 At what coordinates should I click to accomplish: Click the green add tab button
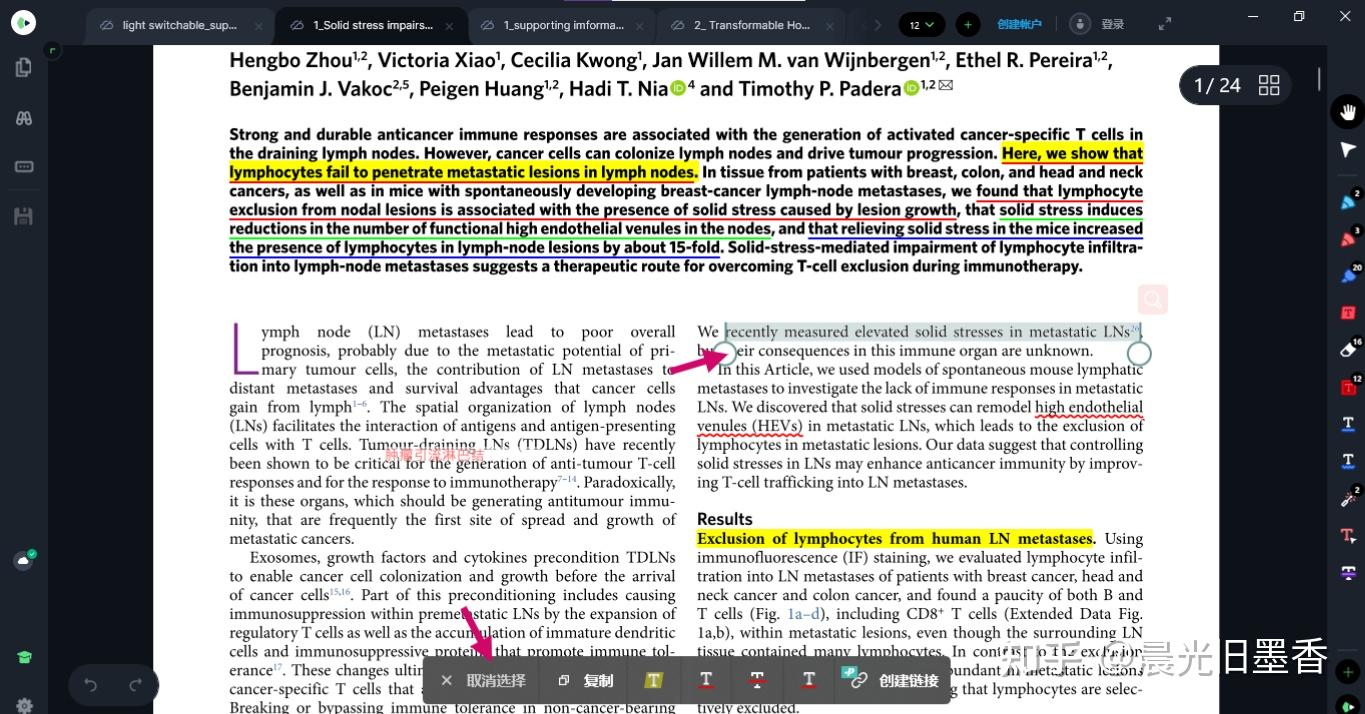pyautogui.click(x=967, y=24)
